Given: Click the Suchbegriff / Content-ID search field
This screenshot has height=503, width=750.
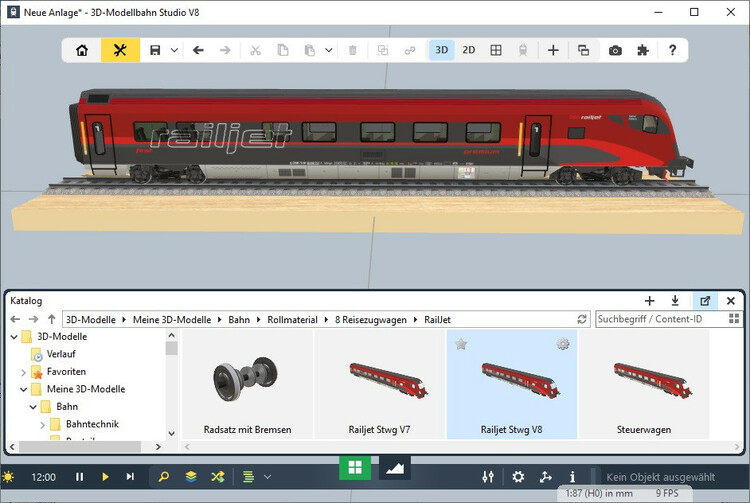Looking at the screenshot, I should (x=661, y=319).
